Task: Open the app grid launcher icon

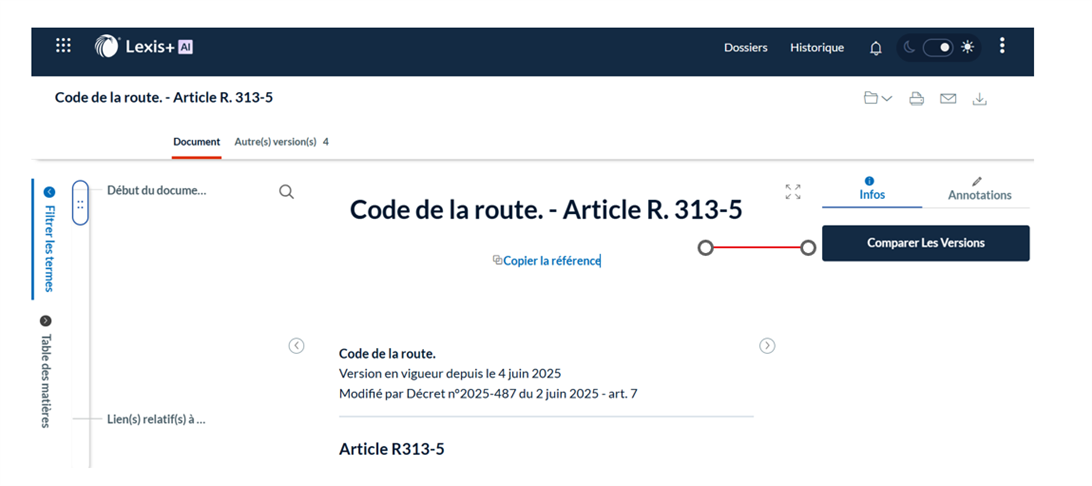Action: pyautogui.click(x=63, y=45)
